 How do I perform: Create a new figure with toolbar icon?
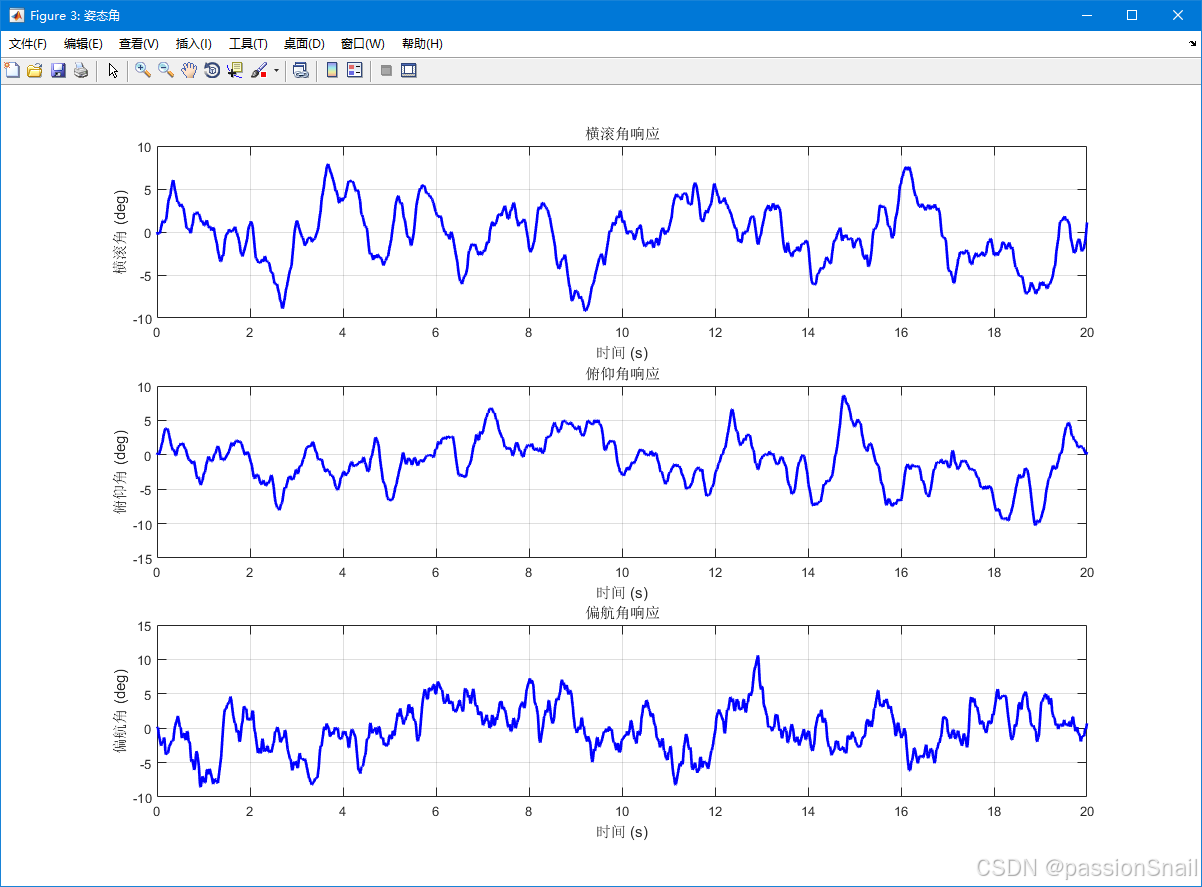click(12, 70)
